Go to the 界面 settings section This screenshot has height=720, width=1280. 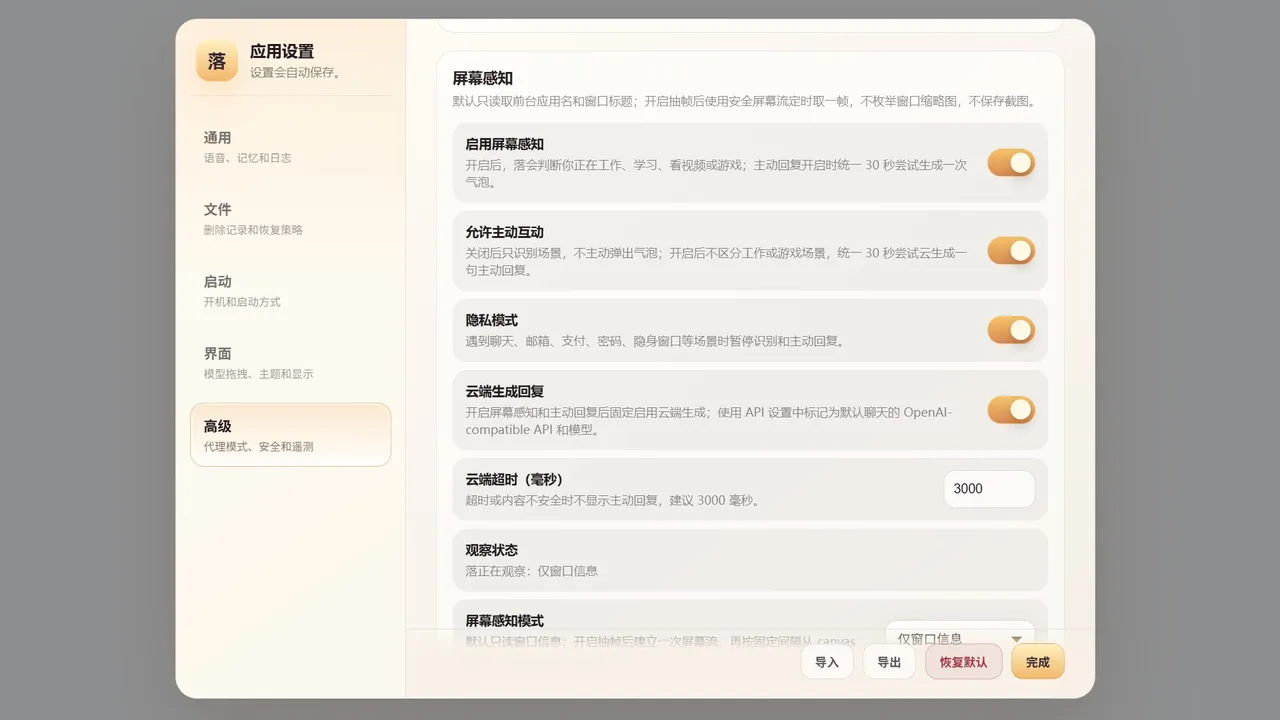tap(290, 363)
